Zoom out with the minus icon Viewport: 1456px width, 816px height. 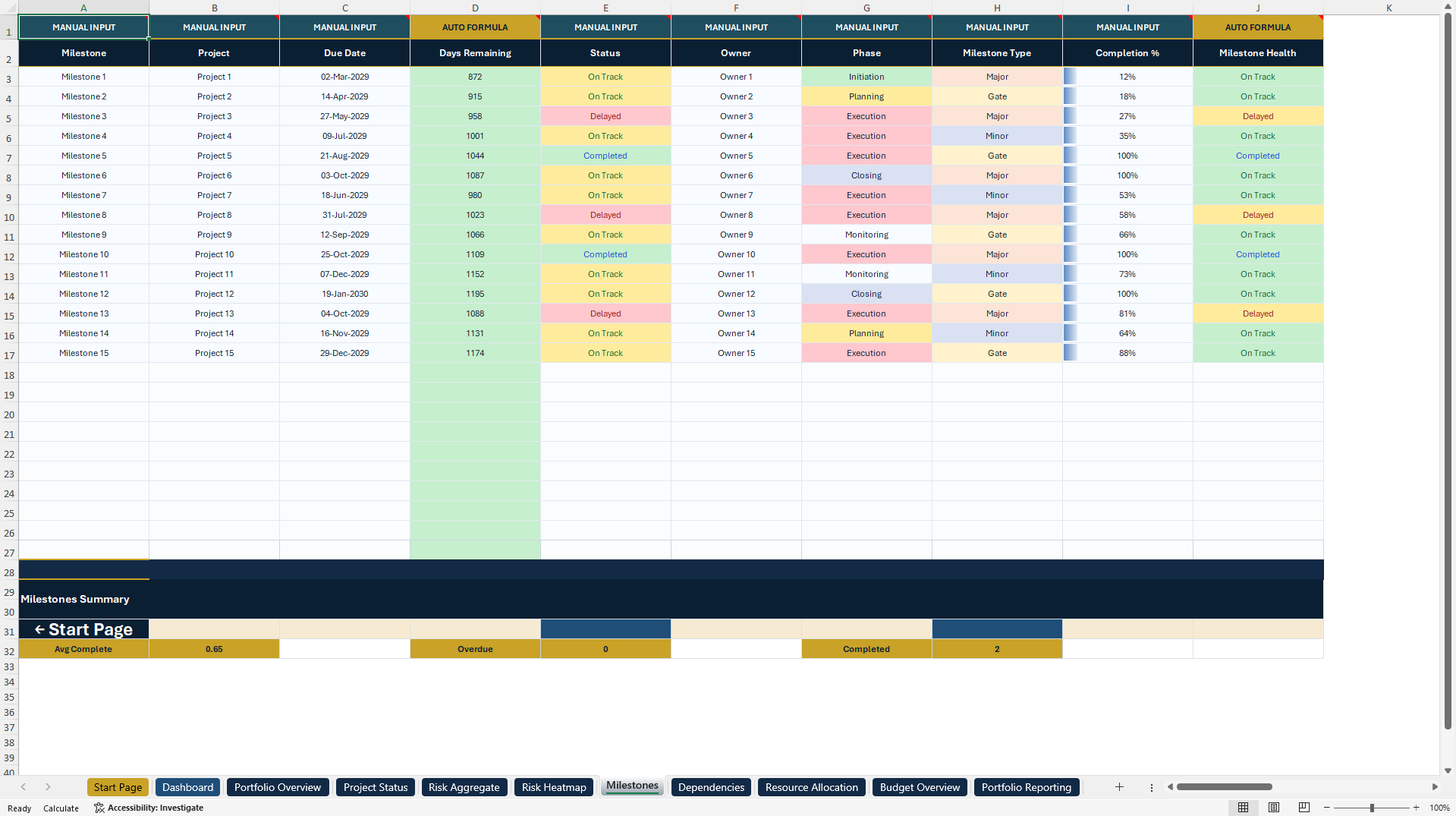click(x=1326, y=808)
